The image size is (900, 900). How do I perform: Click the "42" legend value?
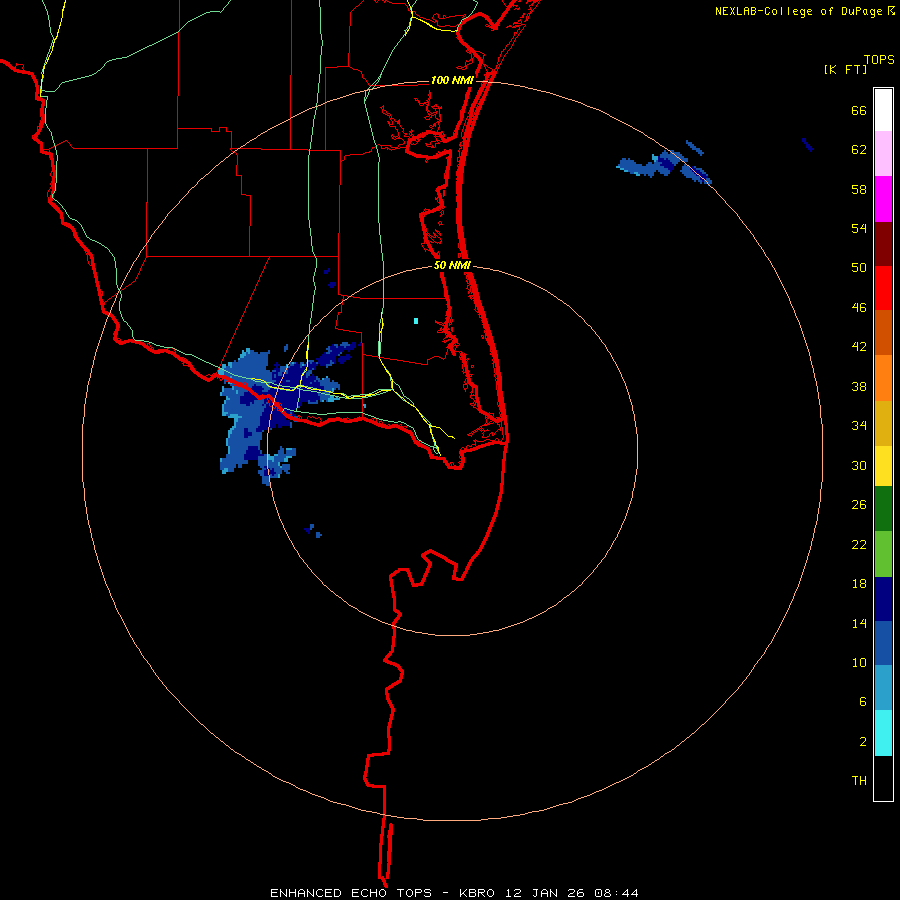point(859,347)
